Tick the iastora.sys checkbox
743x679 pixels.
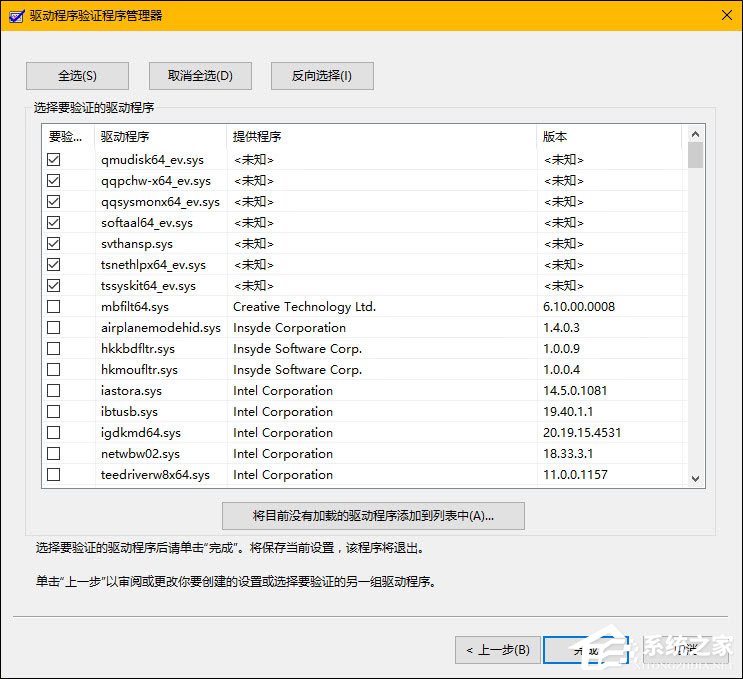54,391
